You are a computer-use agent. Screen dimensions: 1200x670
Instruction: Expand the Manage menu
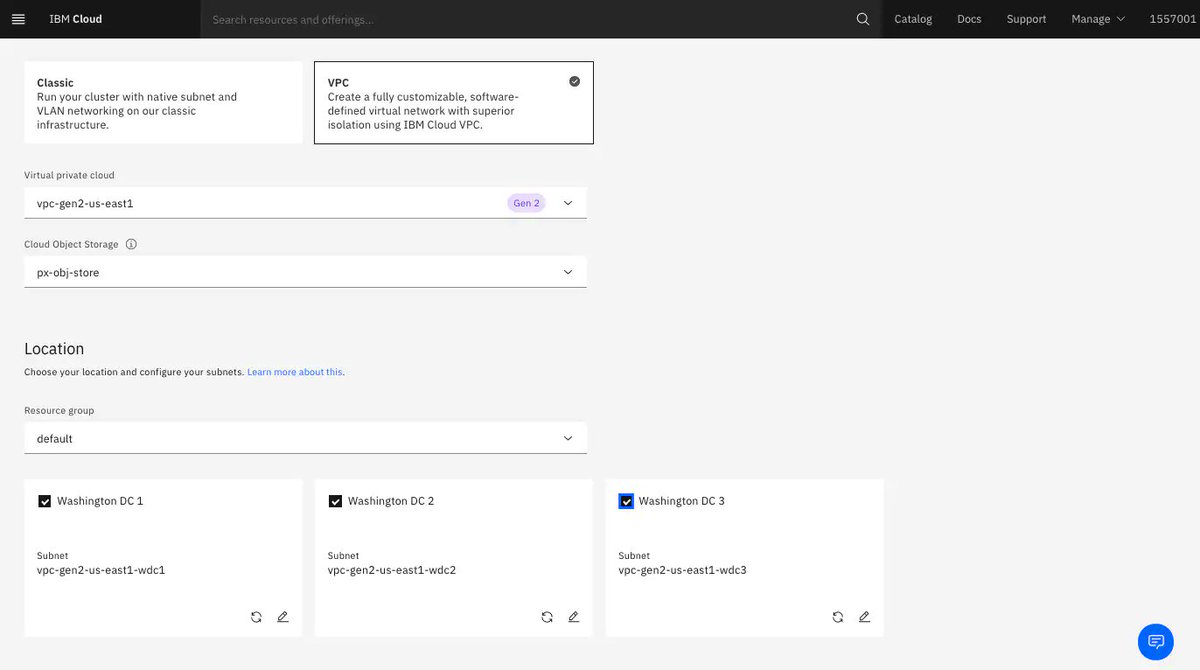[1098, 19]
